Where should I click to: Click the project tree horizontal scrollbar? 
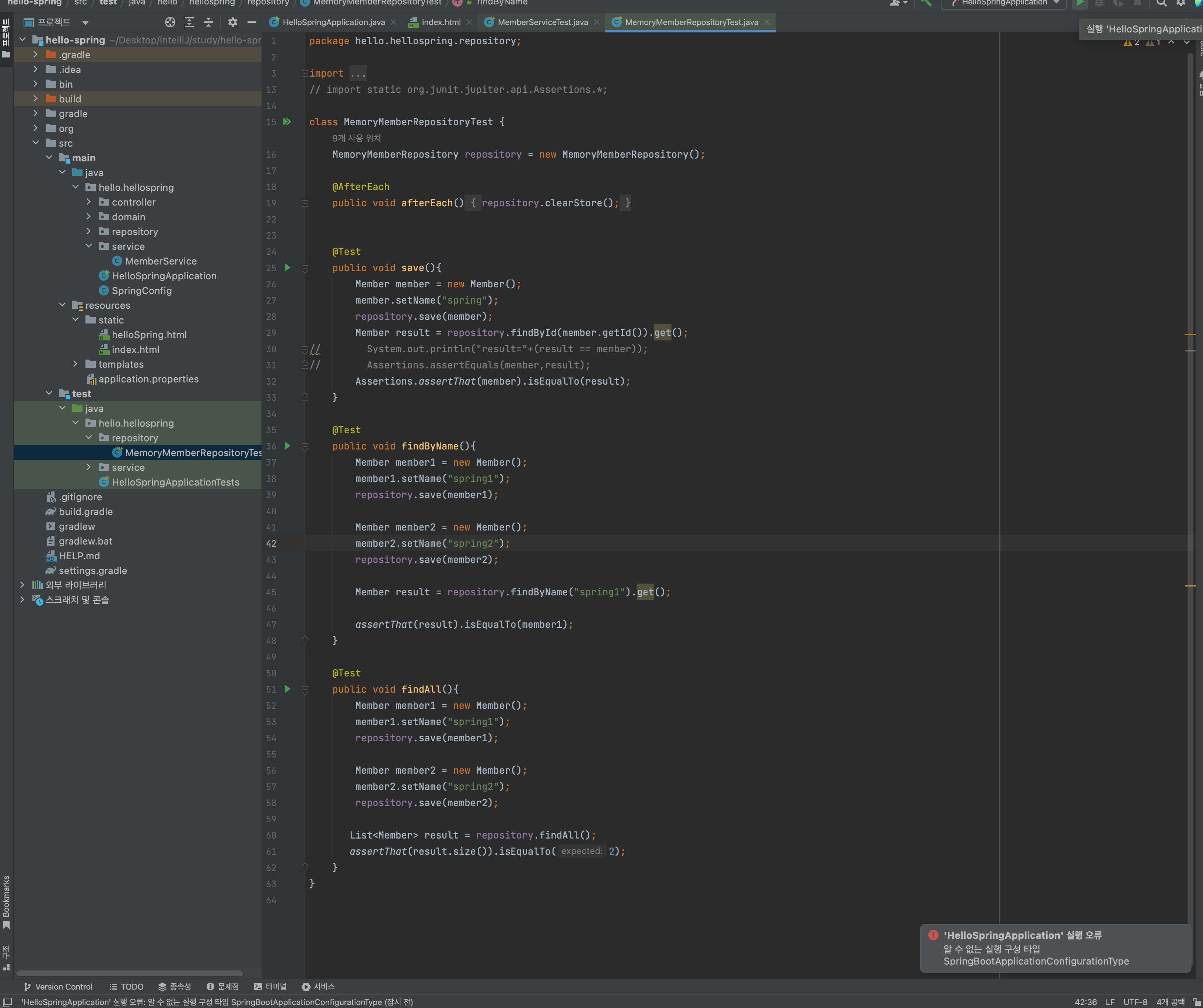point(129,973)
